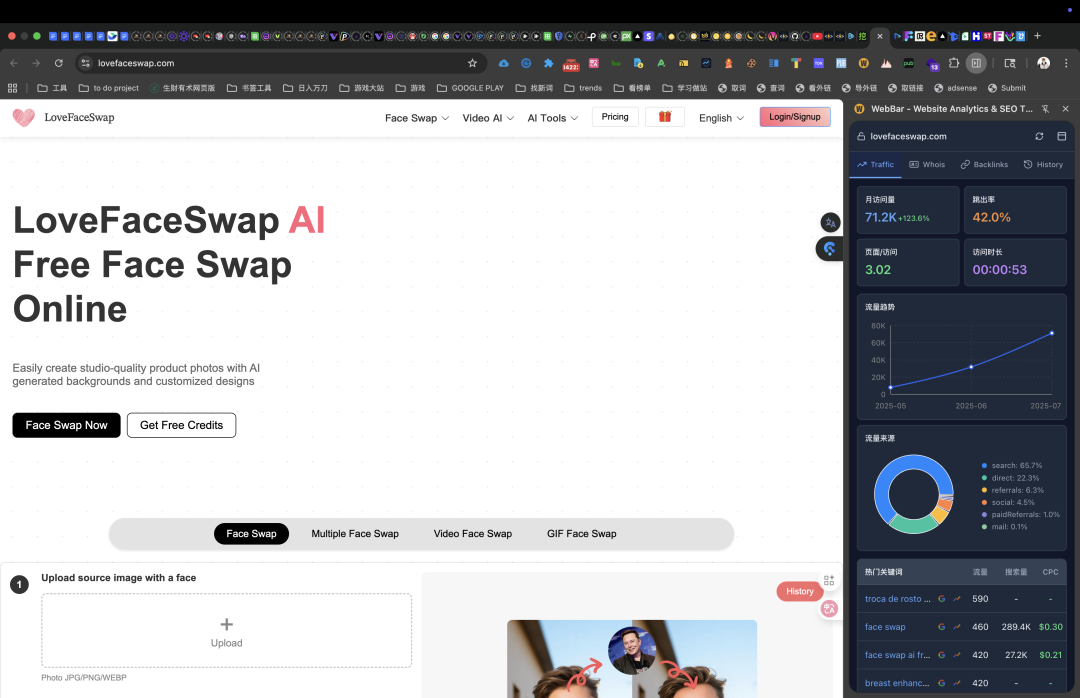The width and height of the screenshot is (1080, 698).
Task: Click the WebBar panel layout window icon
Action: [1061, 136]
